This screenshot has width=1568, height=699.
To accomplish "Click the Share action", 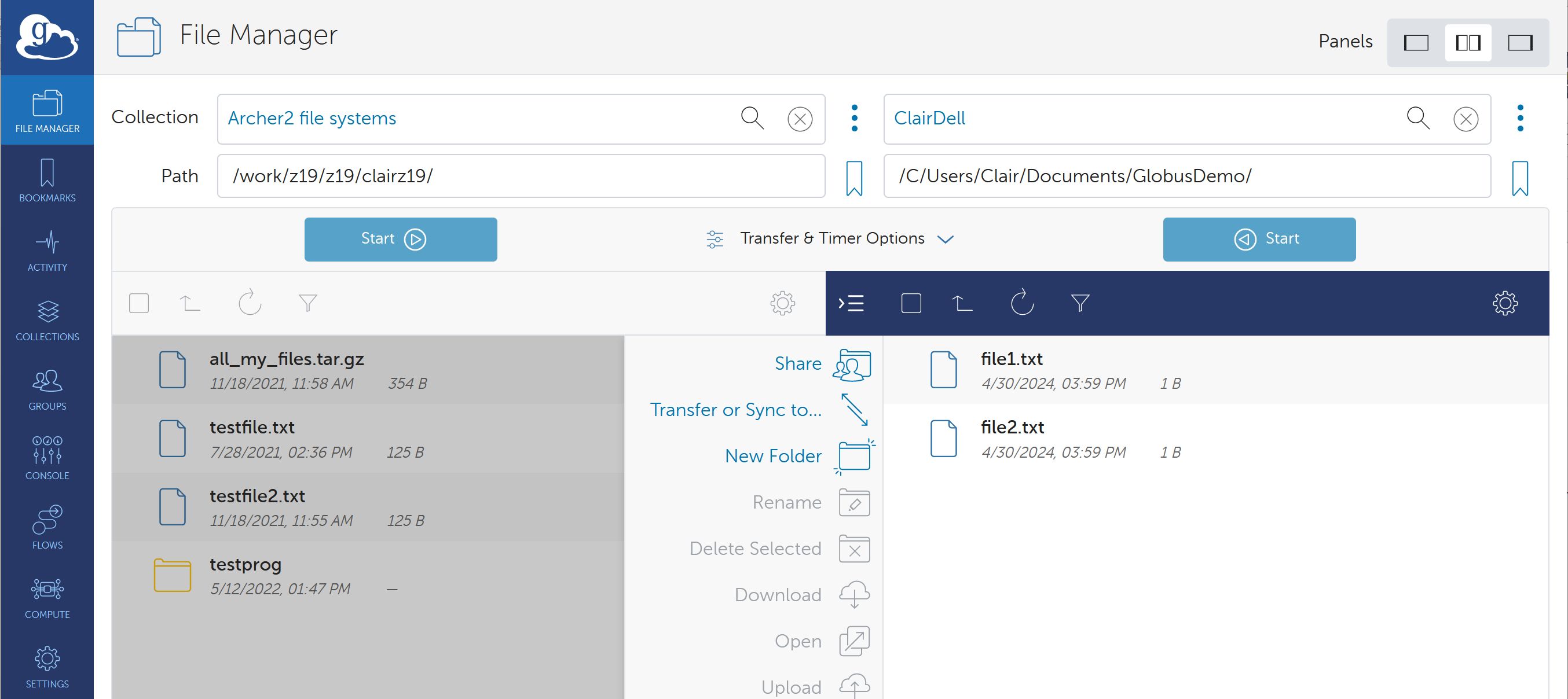I will [x=822, y=365].
